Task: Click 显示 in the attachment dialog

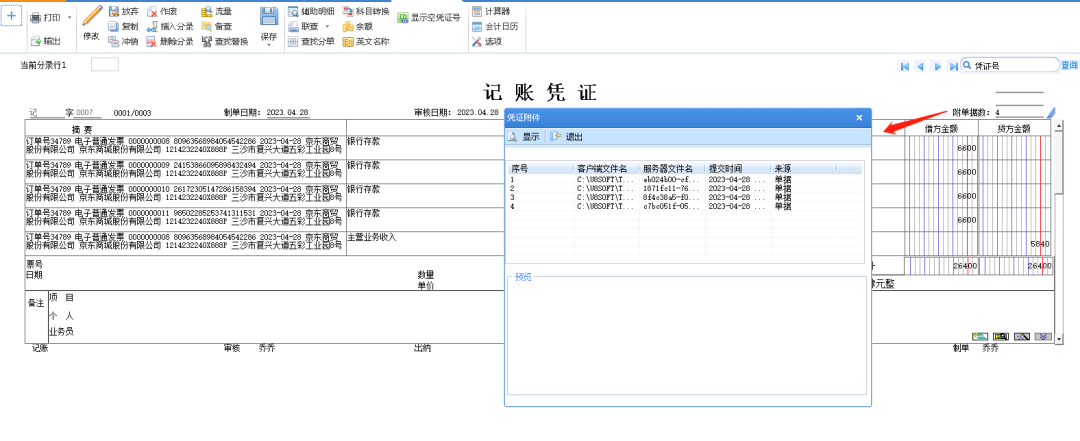Action: (x=524, y=137)
